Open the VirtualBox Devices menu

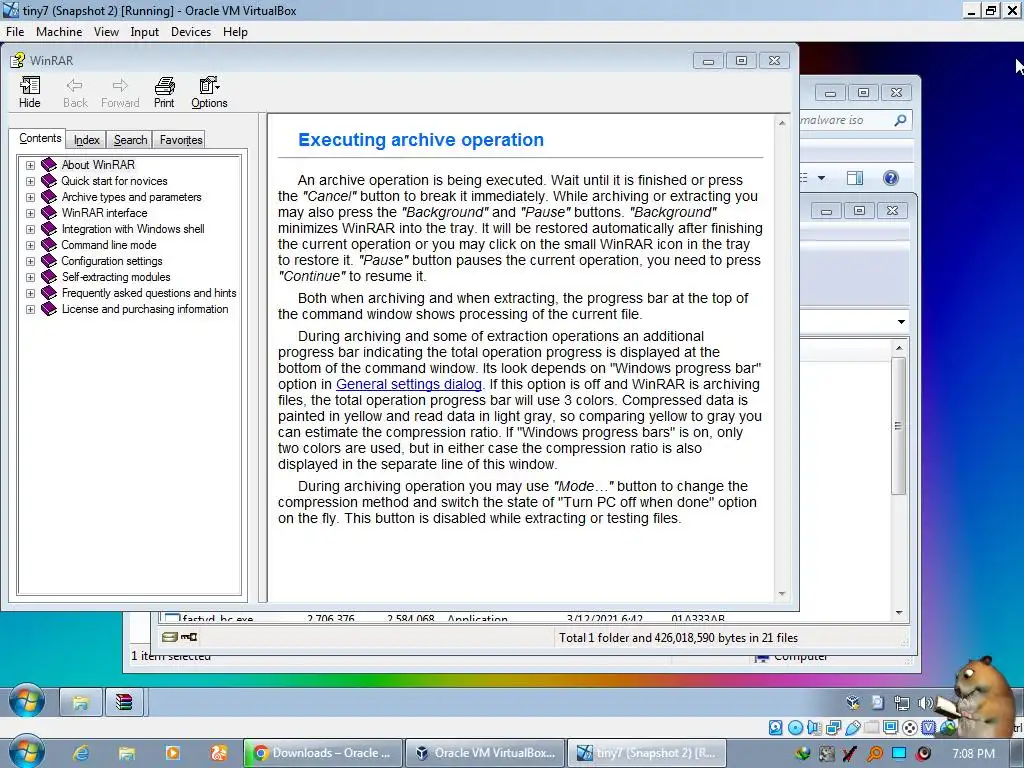191,31
